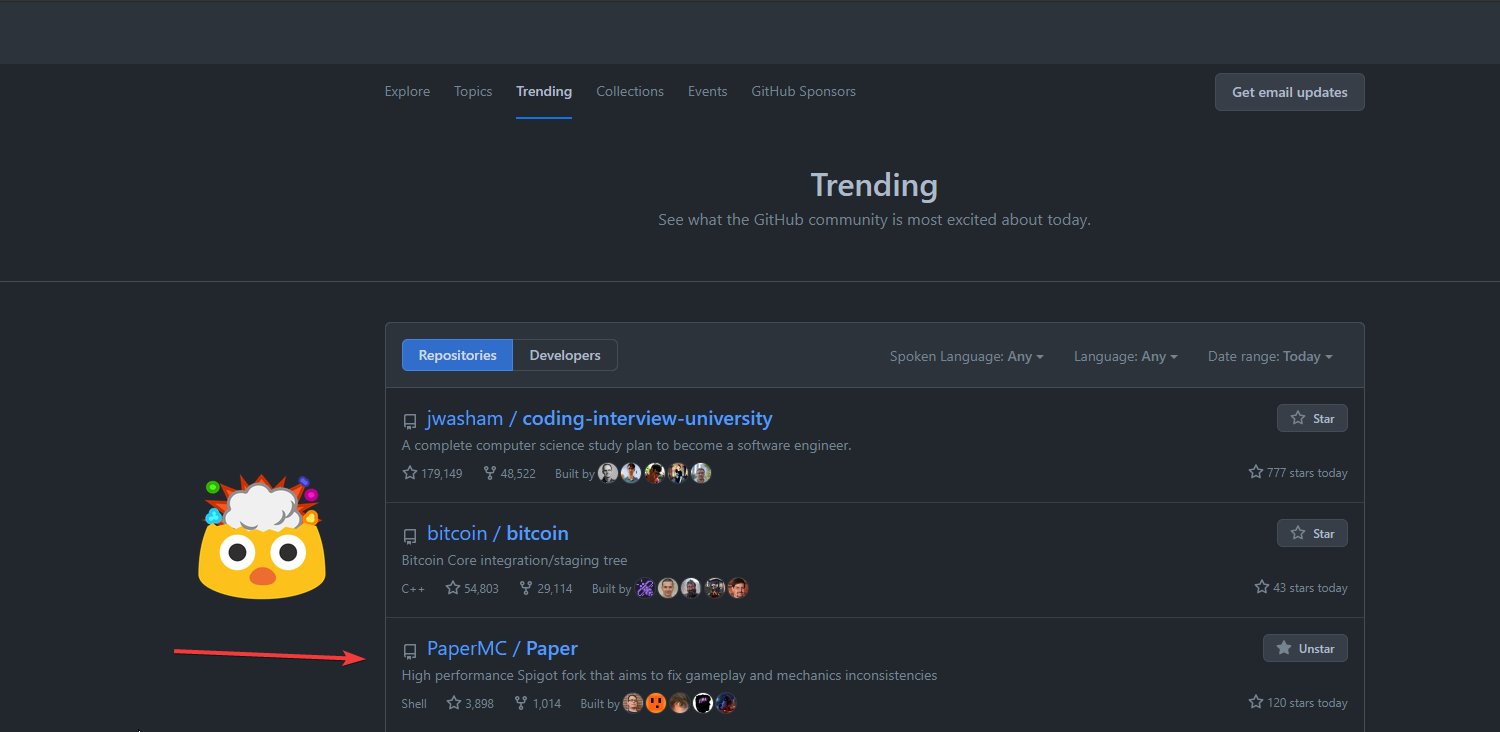Switch to the Developers view
Viewport: 1500px width, 732px height.
[565, 354]
